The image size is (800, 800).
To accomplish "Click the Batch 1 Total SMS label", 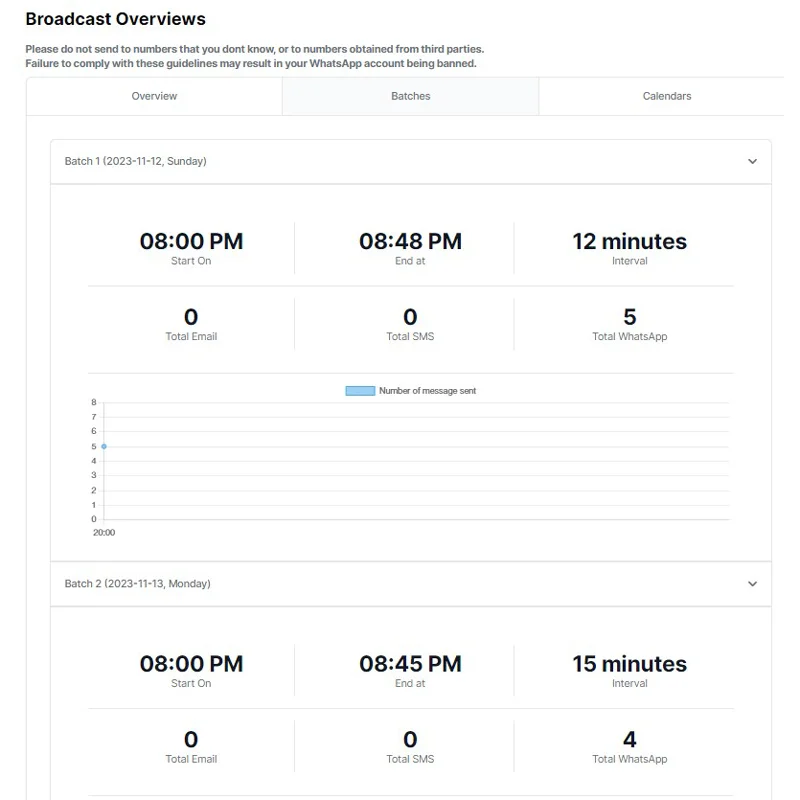I will tap(410, 336).
